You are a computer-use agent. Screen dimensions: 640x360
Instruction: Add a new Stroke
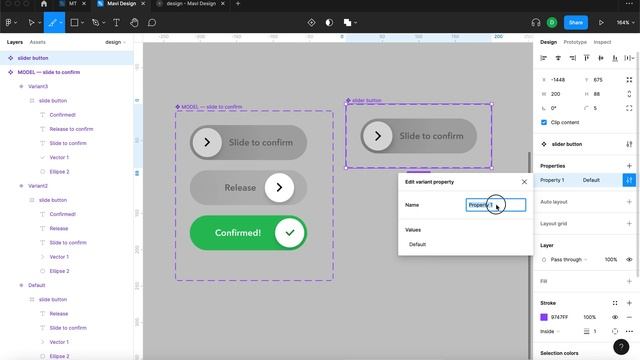tap(629, 303)
